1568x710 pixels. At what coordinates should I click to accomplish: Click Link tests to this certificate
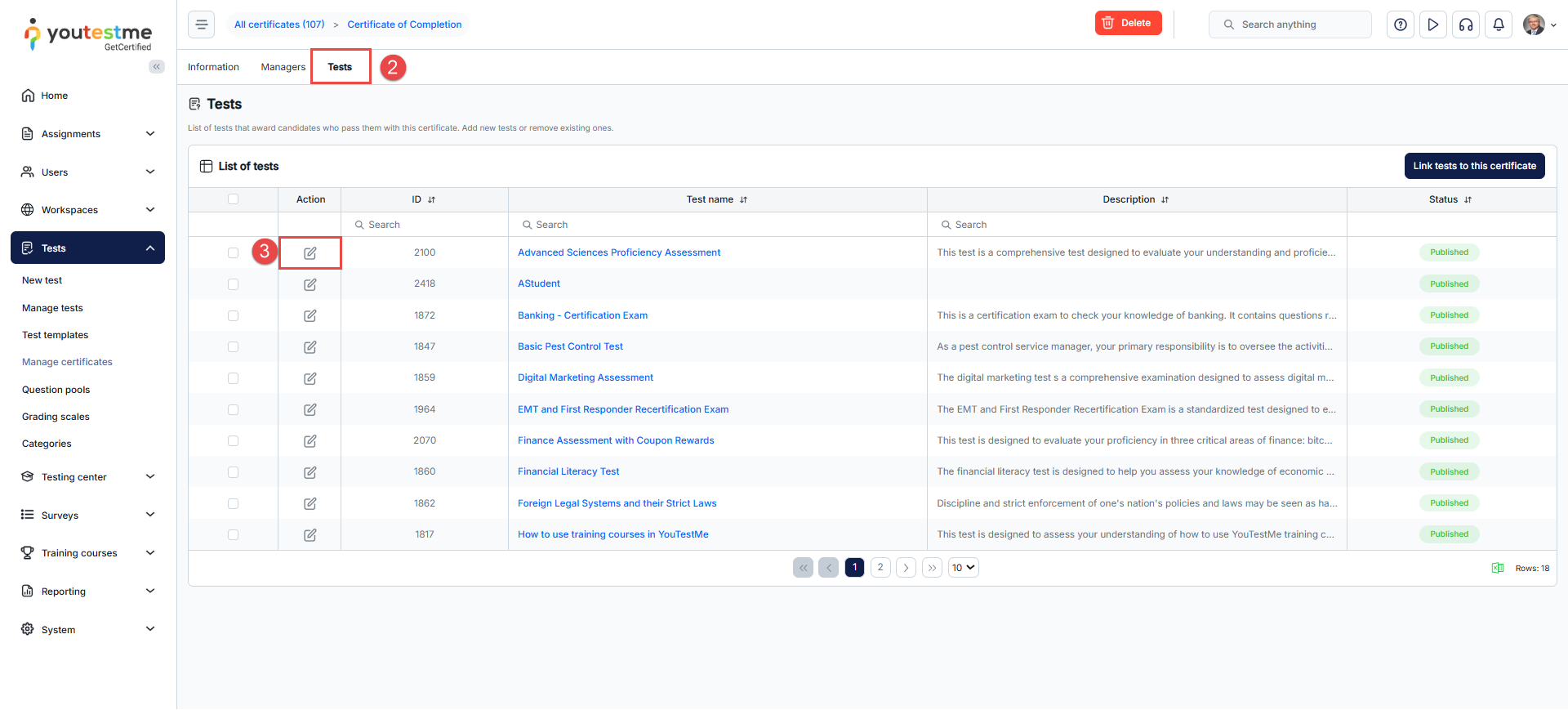[1474, 166]
